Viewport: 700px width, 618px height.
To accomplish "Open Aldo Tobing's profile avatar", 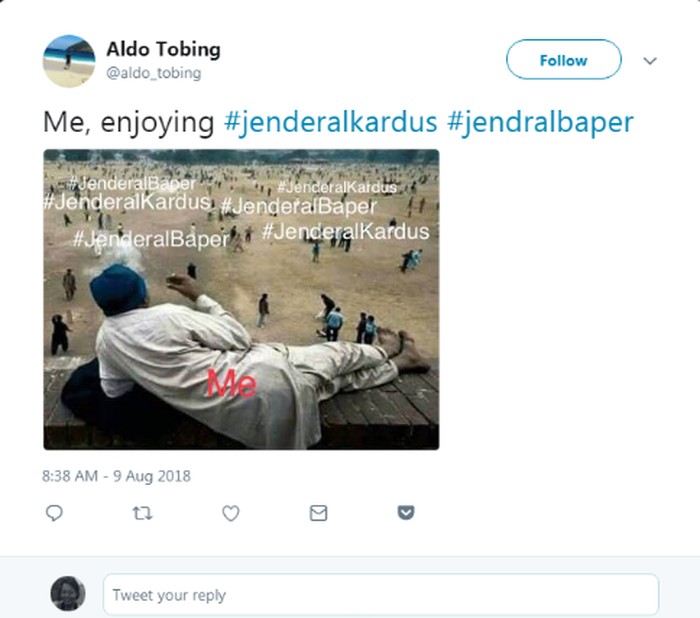I will tap(69, 61).
